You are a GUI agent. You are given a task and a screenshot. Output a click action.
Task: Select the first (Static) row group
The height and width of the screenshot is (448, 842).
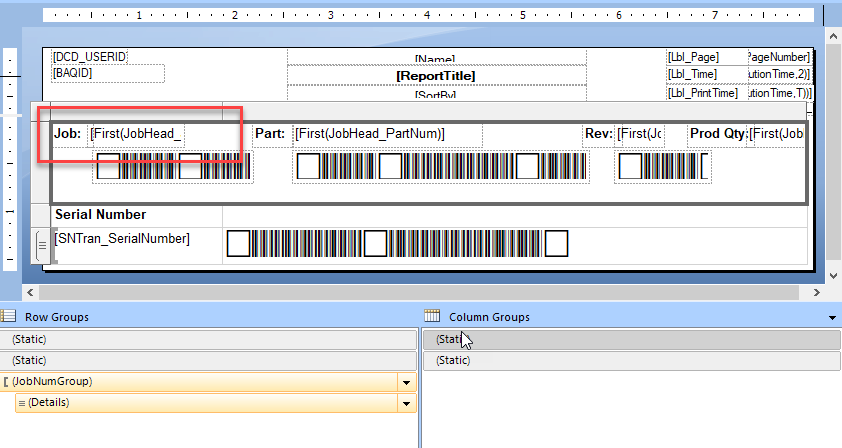(x=208, y=339)
